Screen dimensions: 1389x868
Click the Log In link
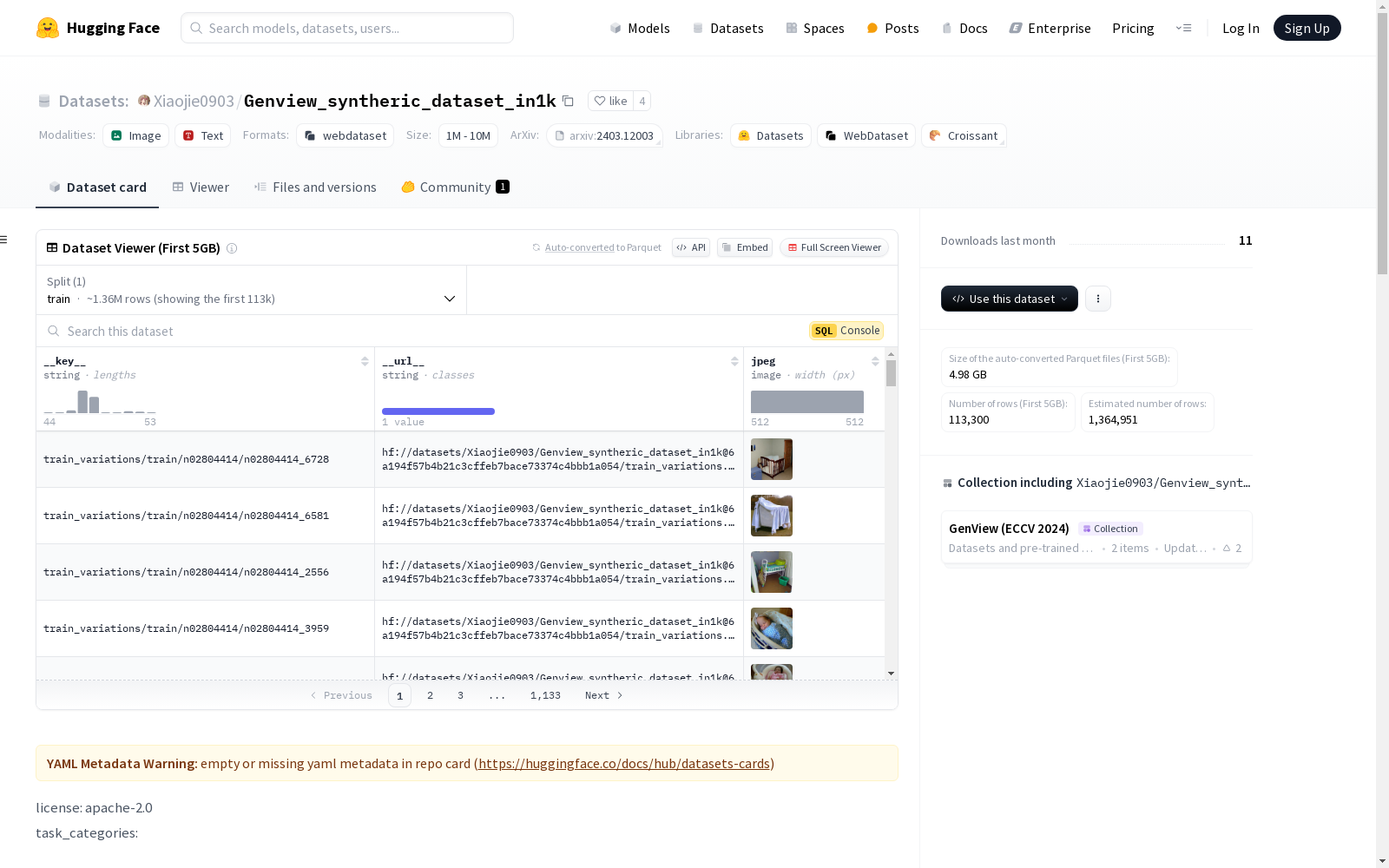[x=1241, y=28]
